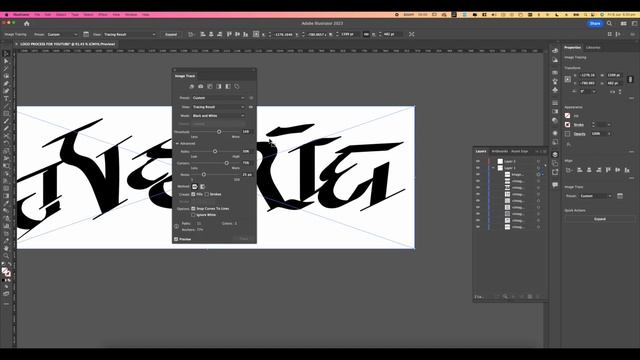The image size is (640, 360).
Task: Click the Fill and Stroke swatch in the toolbar
Action: coord(6,272)
